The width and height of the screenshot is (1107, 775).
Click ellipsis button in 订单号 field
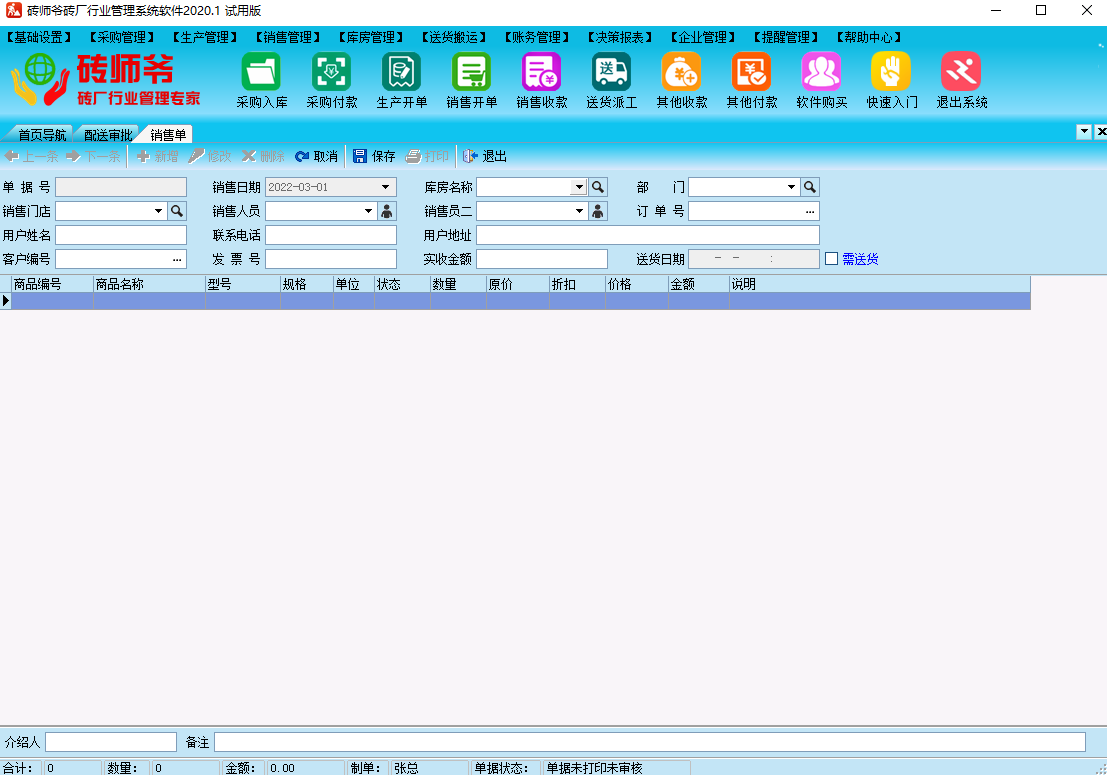tap(810, 211)
